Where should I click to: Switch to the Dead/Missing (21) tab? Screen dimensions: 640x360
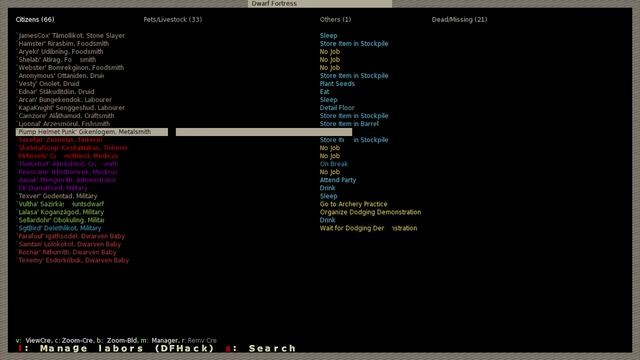tap(459, 20)
